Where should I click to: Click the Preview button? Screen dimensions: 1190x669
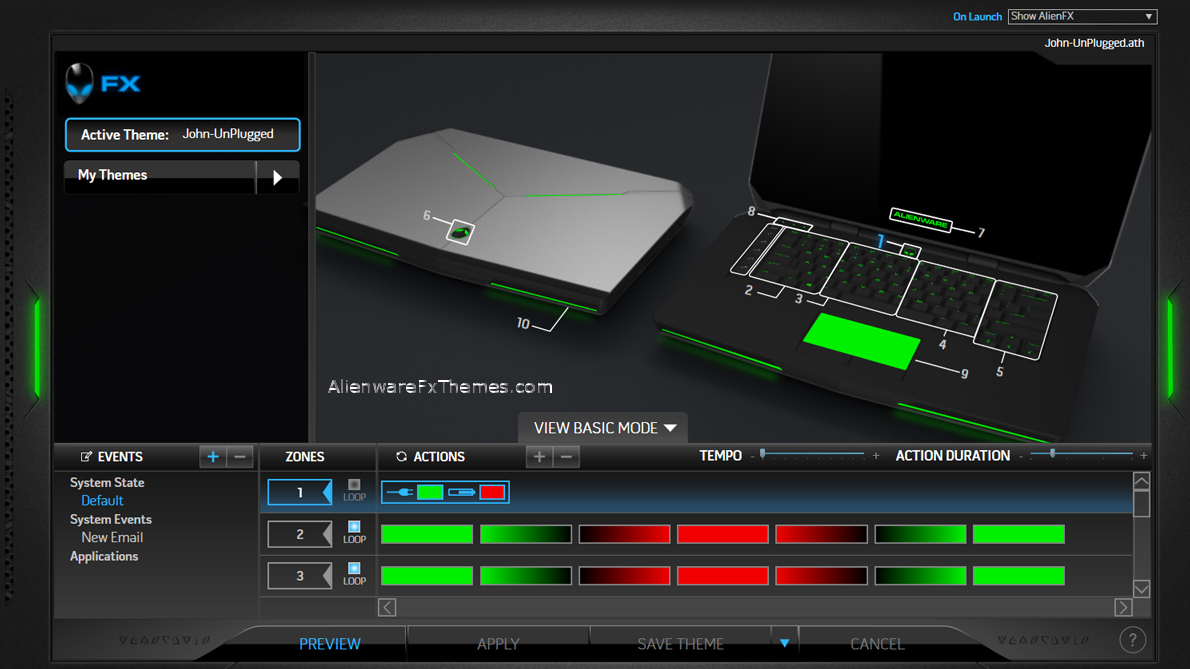pyautogui.click(x=329, y=643)
